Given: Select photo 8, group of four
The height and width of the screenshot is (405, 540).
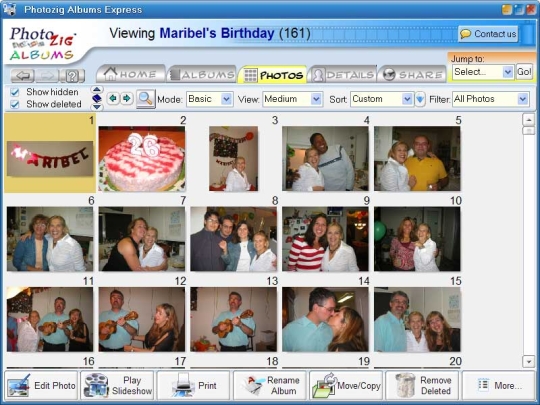Looking at the screenshot, I should click(233, 239).
